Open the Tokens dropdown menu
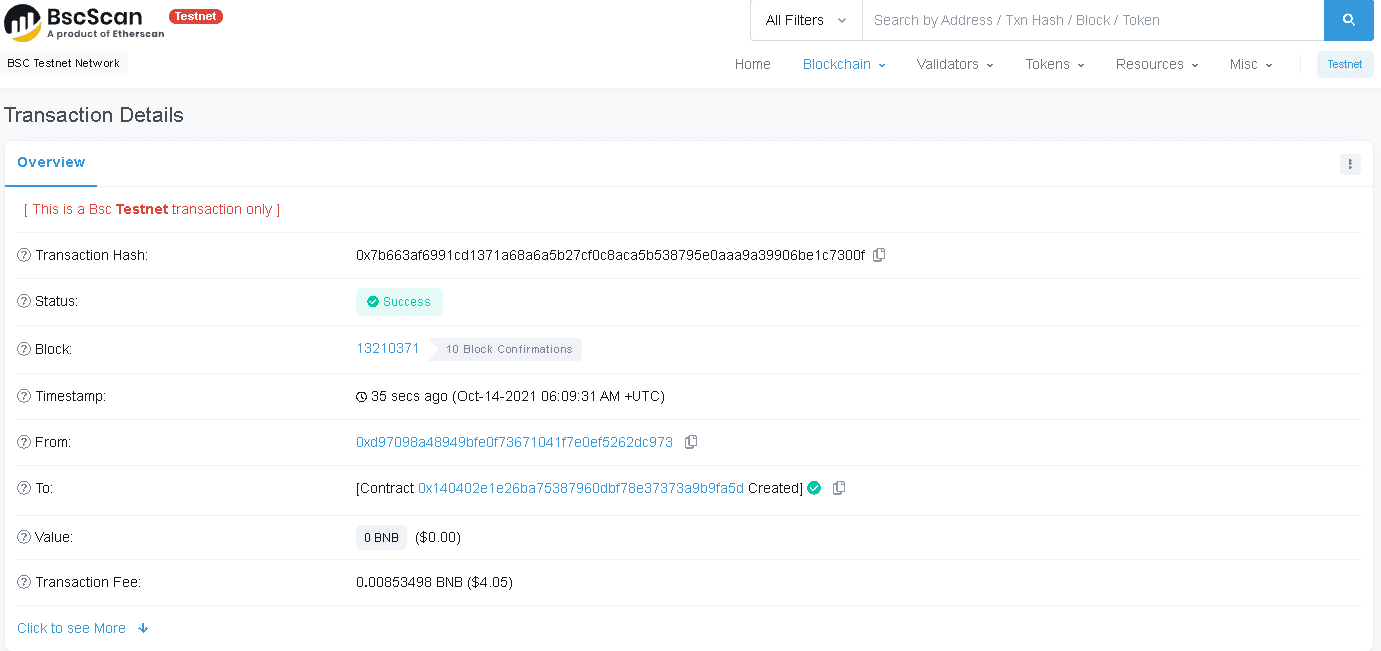 click(x=1055, y=64)
